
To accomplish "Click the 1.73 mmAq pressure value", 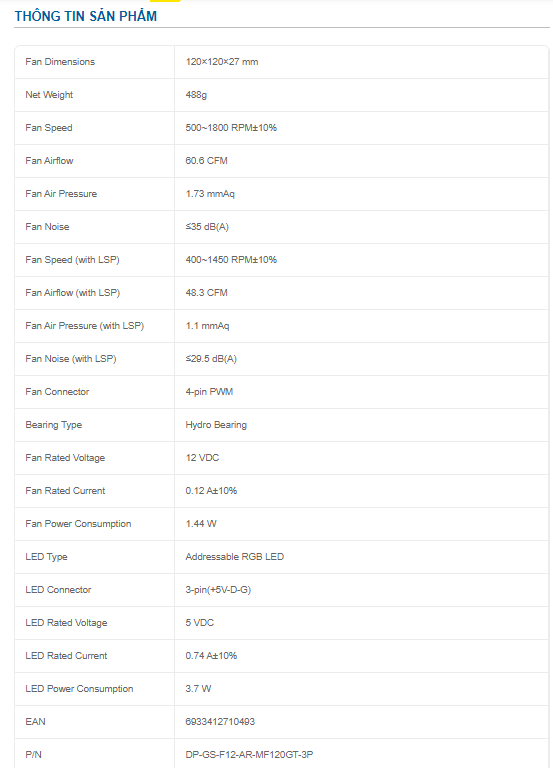I will tap(210, 194).
